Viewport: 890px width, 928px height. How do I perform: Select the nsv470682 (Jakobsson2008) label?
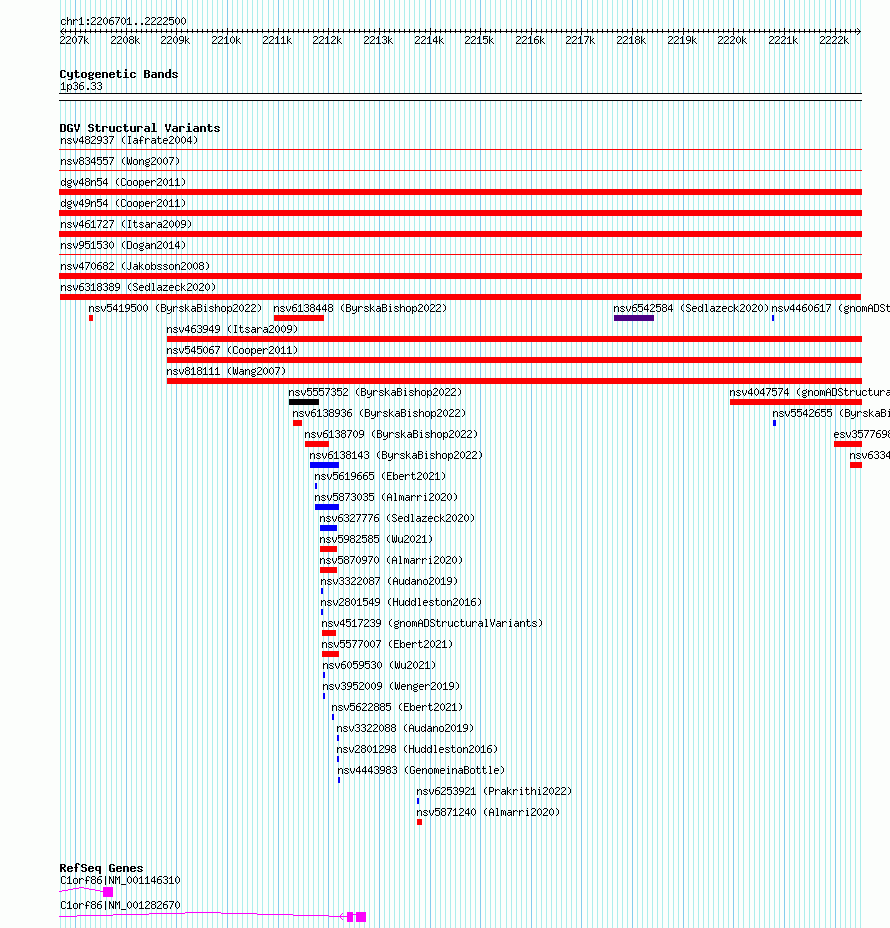coord(135,266)
